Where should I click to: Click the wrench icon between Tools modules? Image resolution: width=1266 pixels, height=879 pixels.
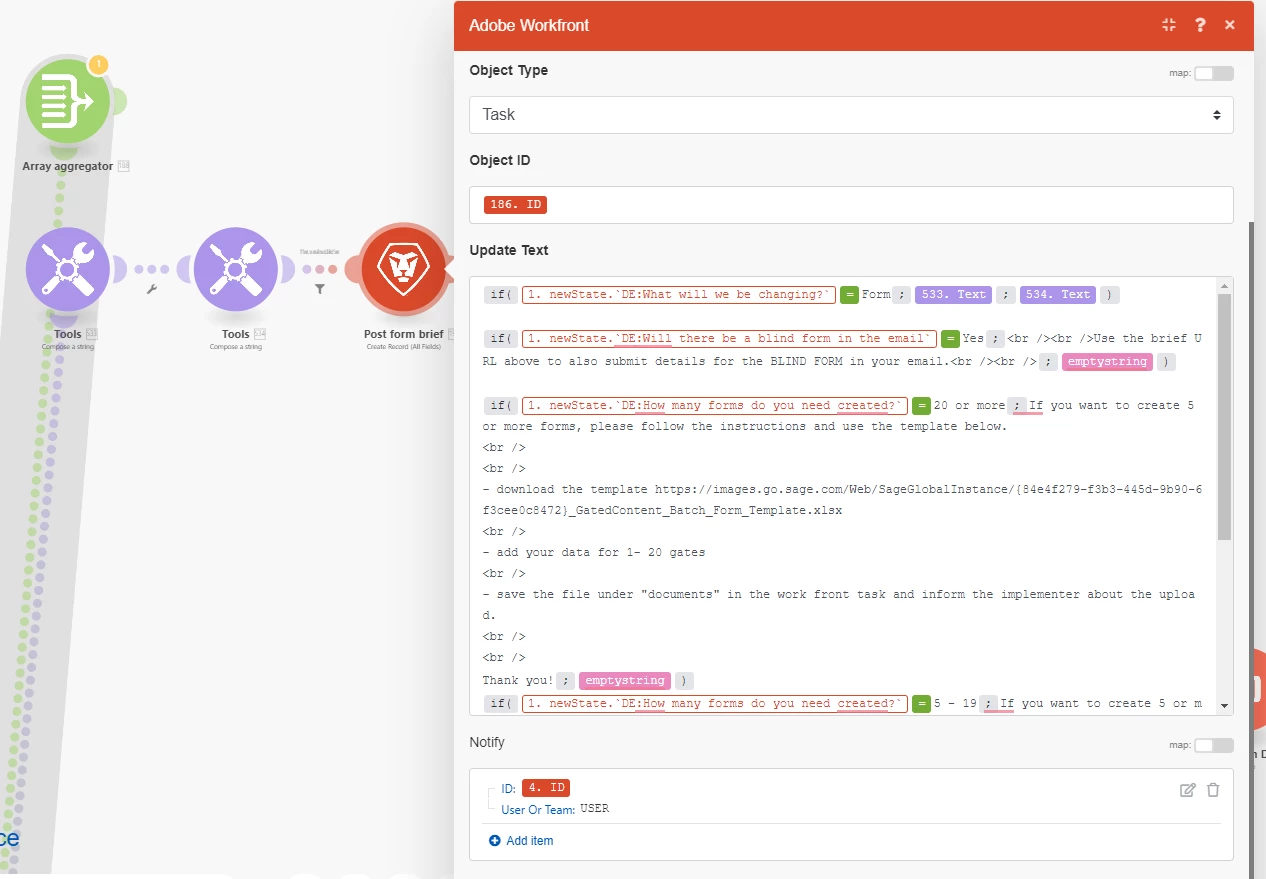tap(152, 290)
